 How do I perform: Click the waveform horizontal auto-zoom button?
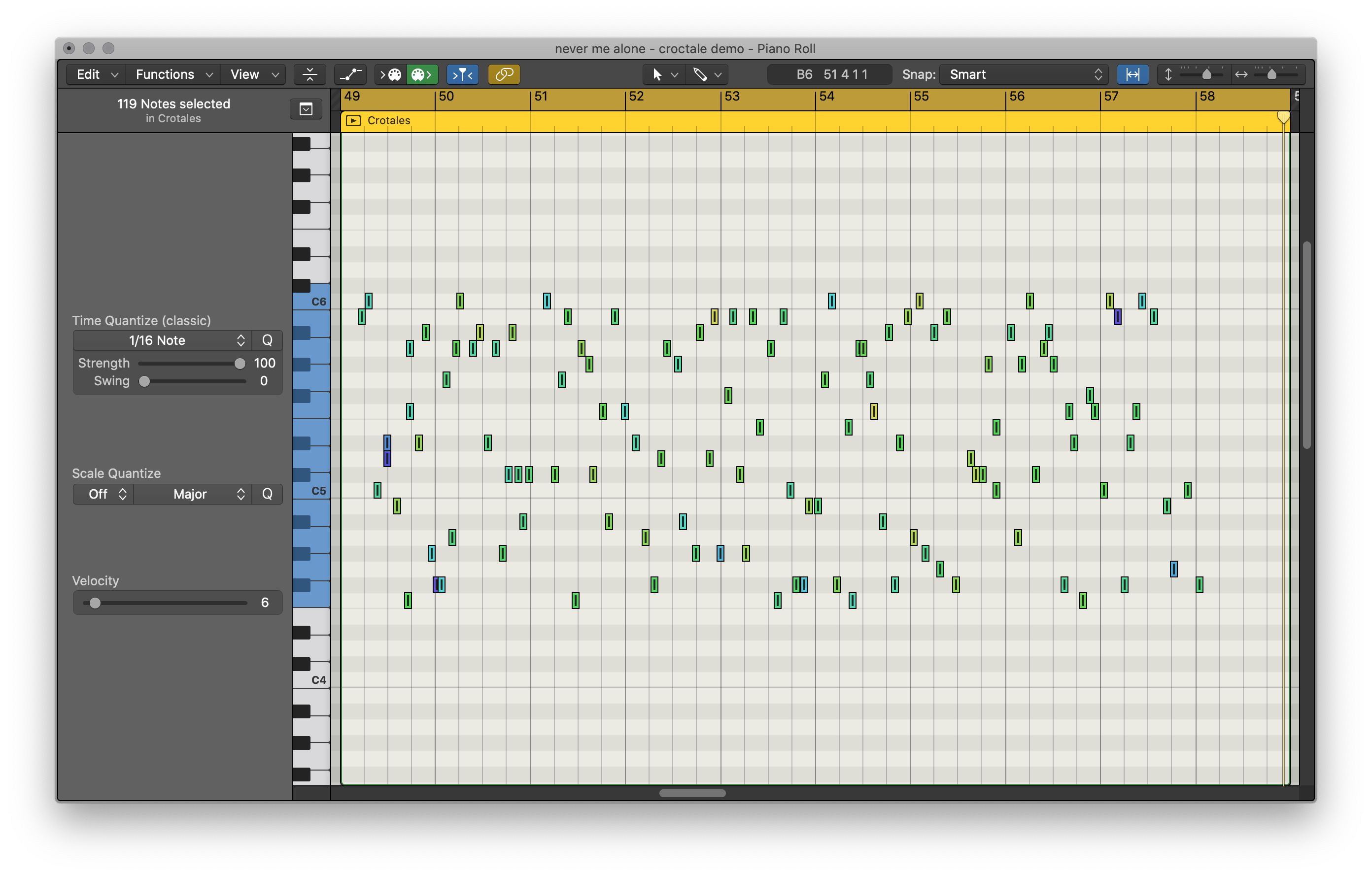click(1132, 74)
